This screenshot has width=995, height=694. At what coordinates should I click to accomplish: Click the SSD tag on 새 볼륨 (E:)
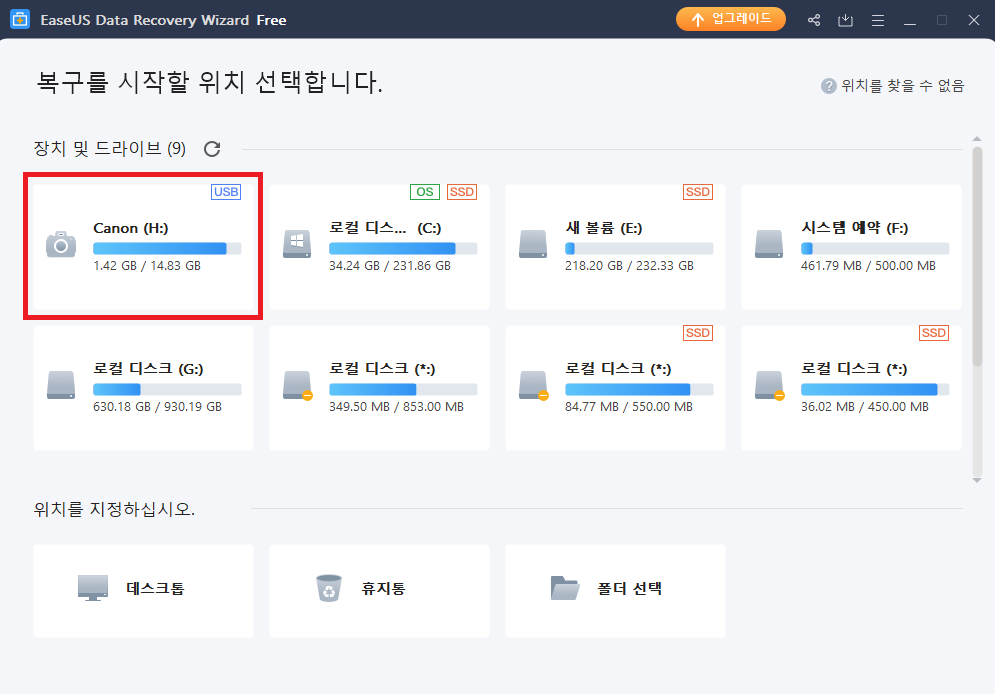coord(698,192)
